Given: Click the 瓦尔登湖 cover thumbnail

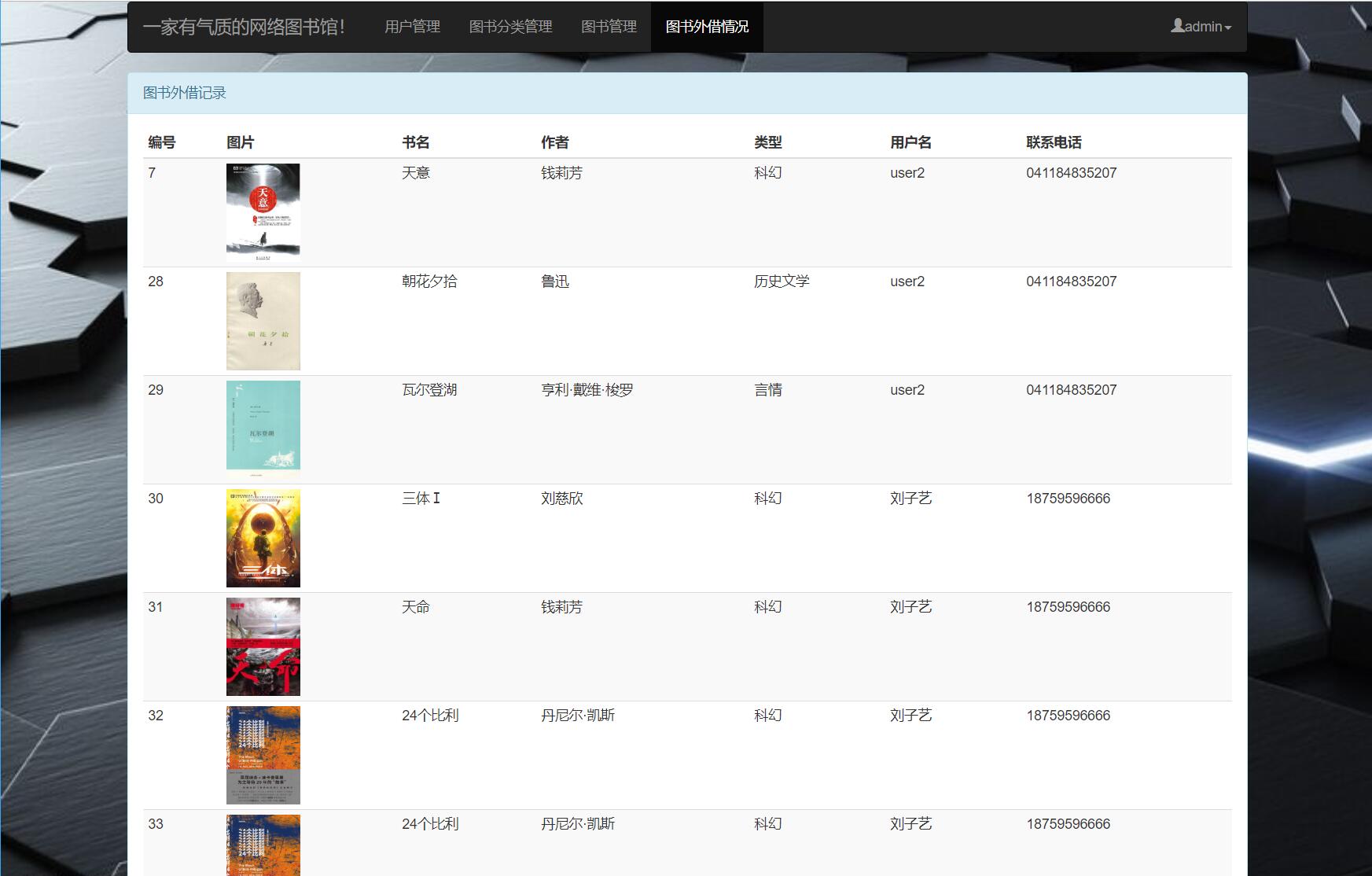Looking at the screenshot, I should click(x=263, y=429).
